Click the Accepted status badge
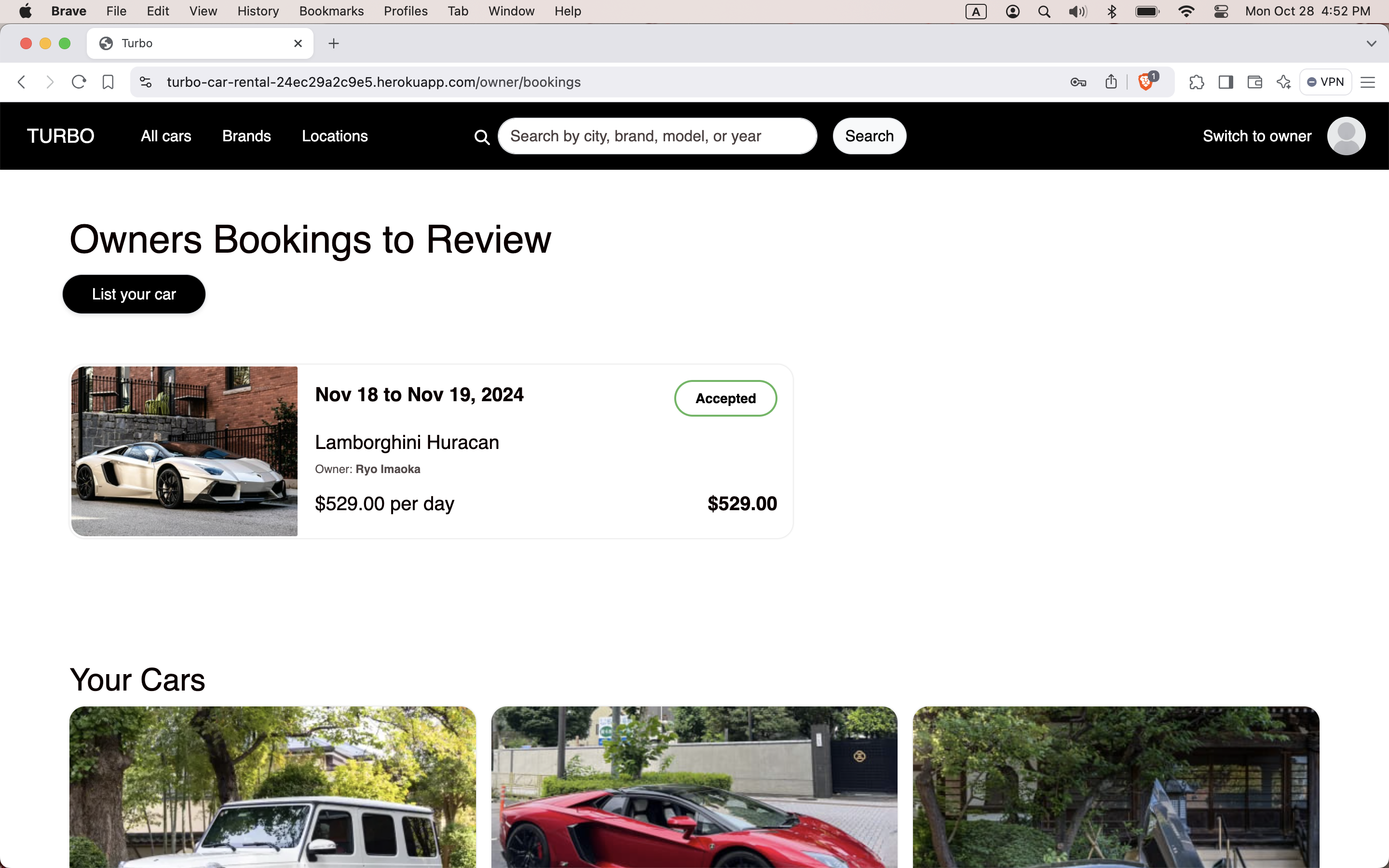 pos(725,398)
